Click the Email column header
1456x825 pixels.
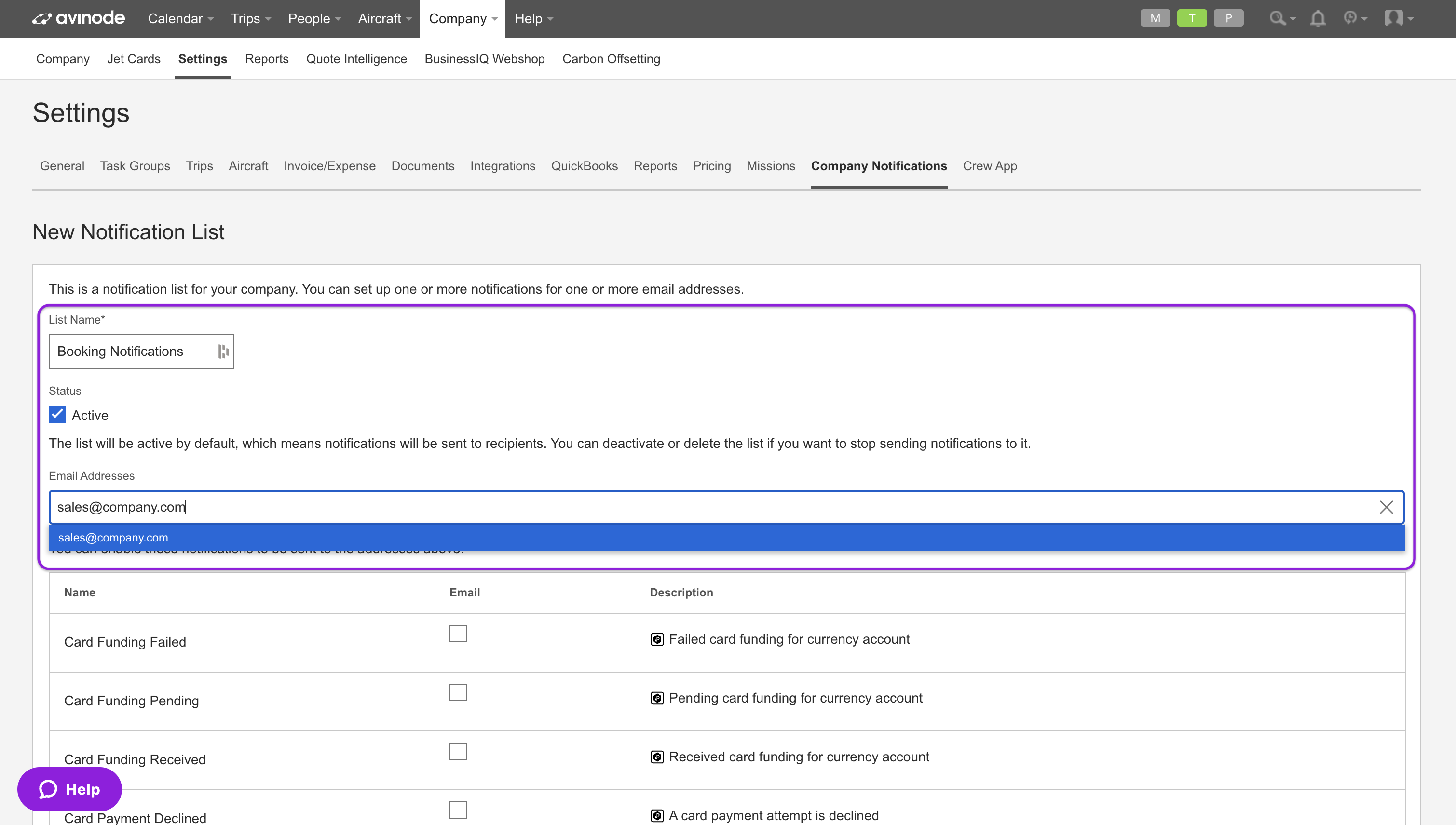465,593
